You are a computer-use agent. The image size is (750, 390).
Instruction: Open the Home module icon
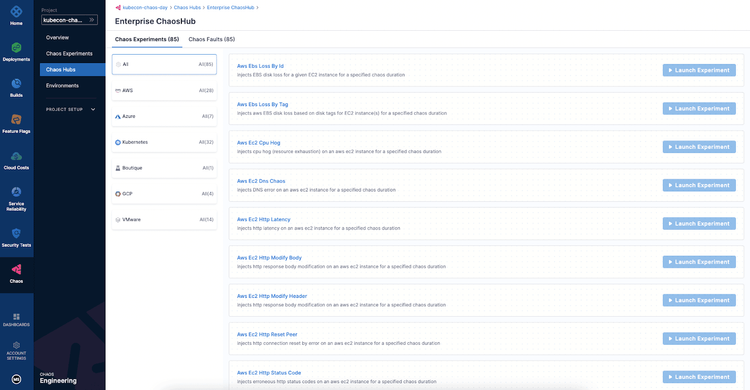tap(16, 11)
